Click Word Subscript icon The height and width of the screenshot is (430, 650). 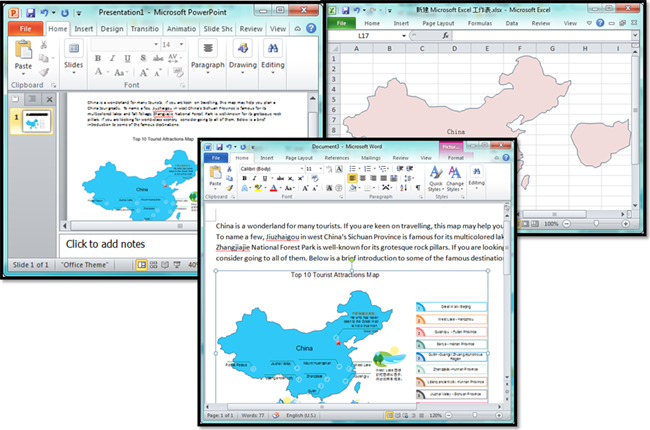coord(291,178)
